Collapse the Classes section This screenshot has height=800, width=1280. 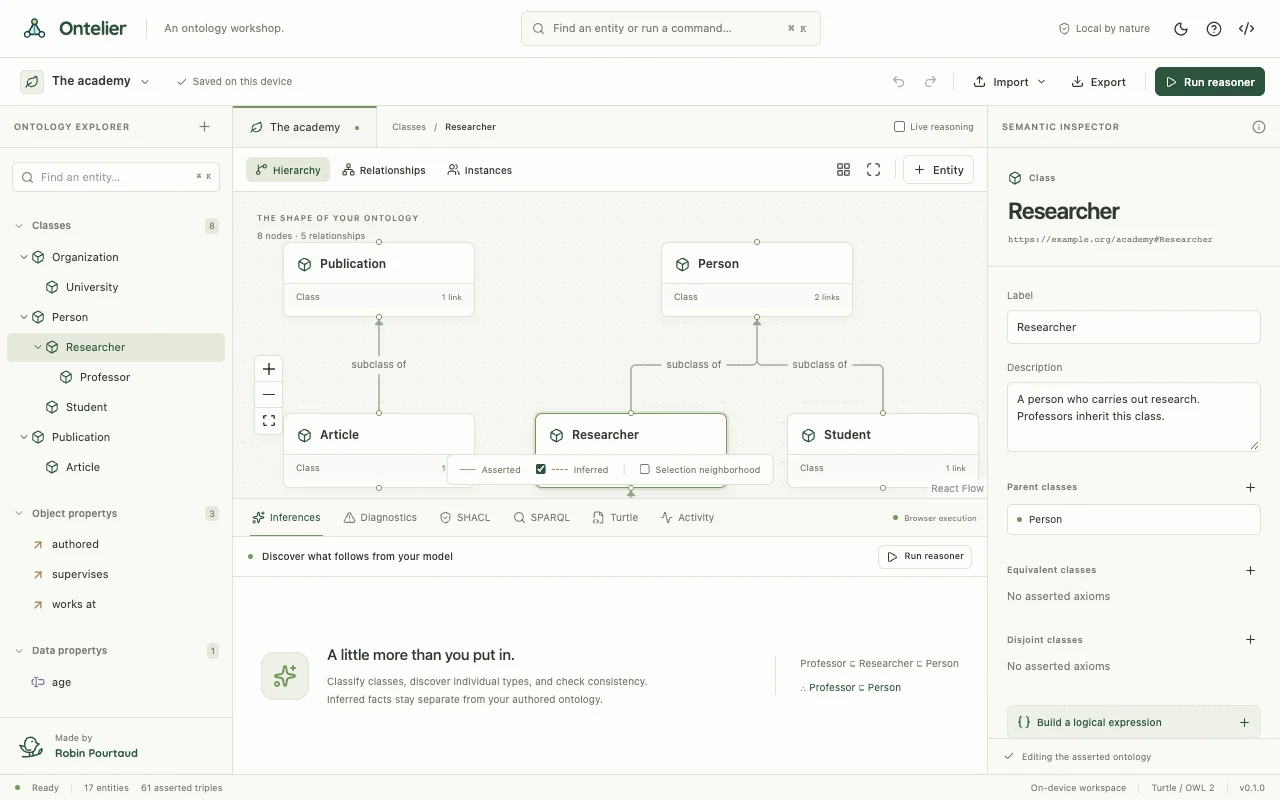[19, 226]
